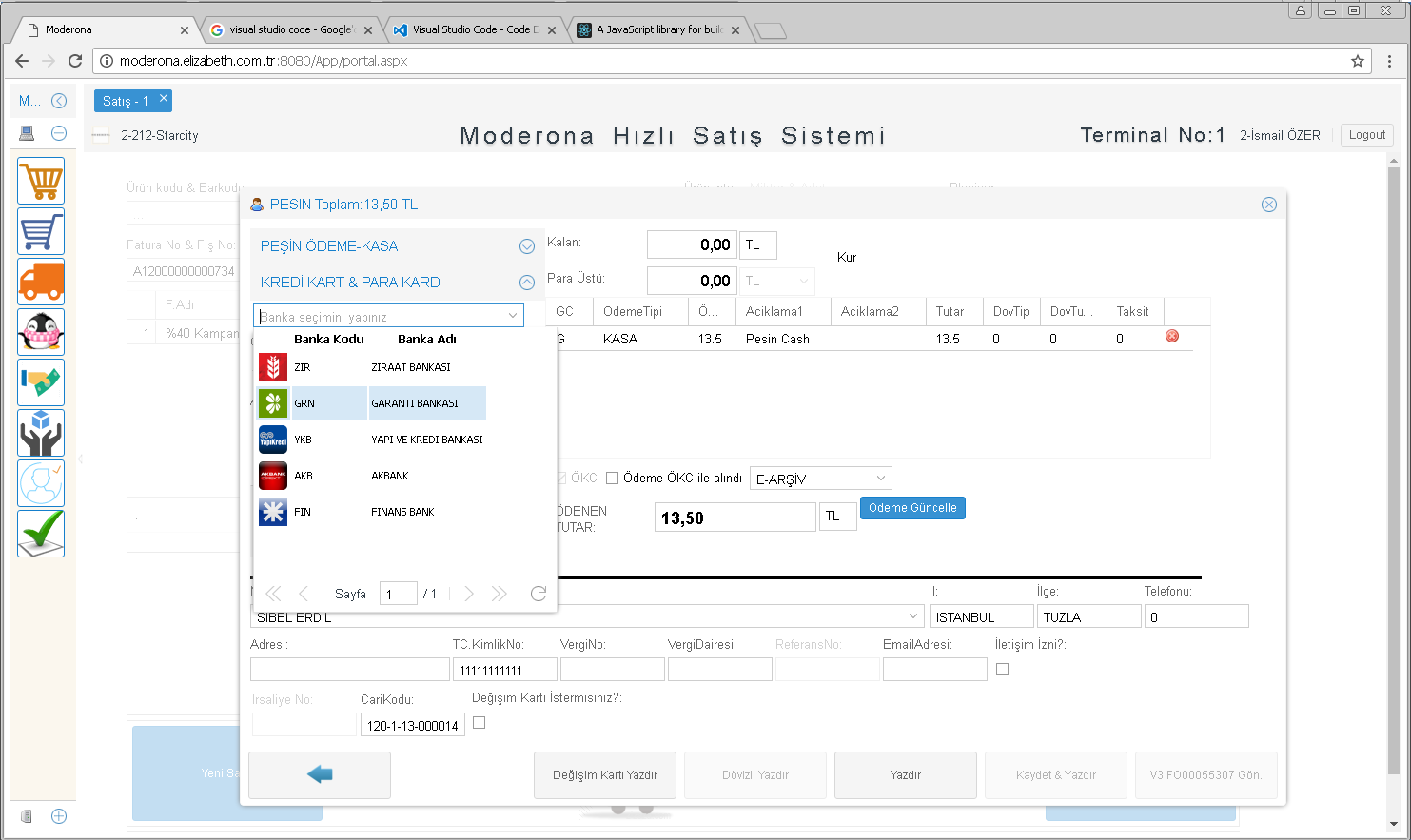
Task: Open the penguin icon in sidebar
Action: (41, 332)
